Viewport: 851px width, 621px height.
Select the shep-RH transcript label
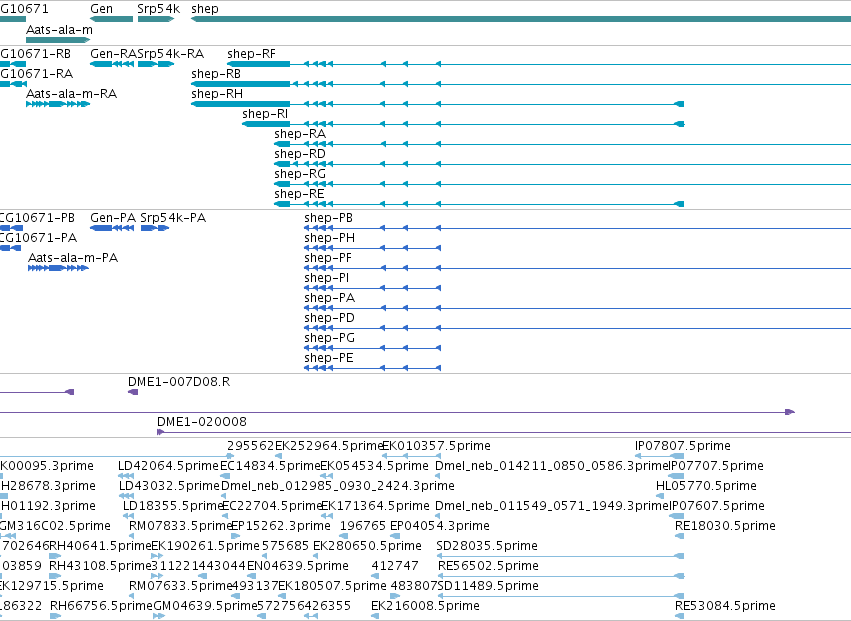click(217, 94)
